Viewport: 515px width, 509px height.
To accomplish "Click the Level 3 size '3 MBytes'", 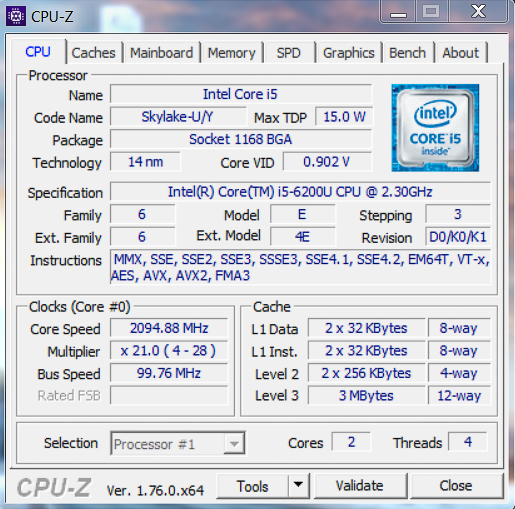I will (x=366, y=395).
